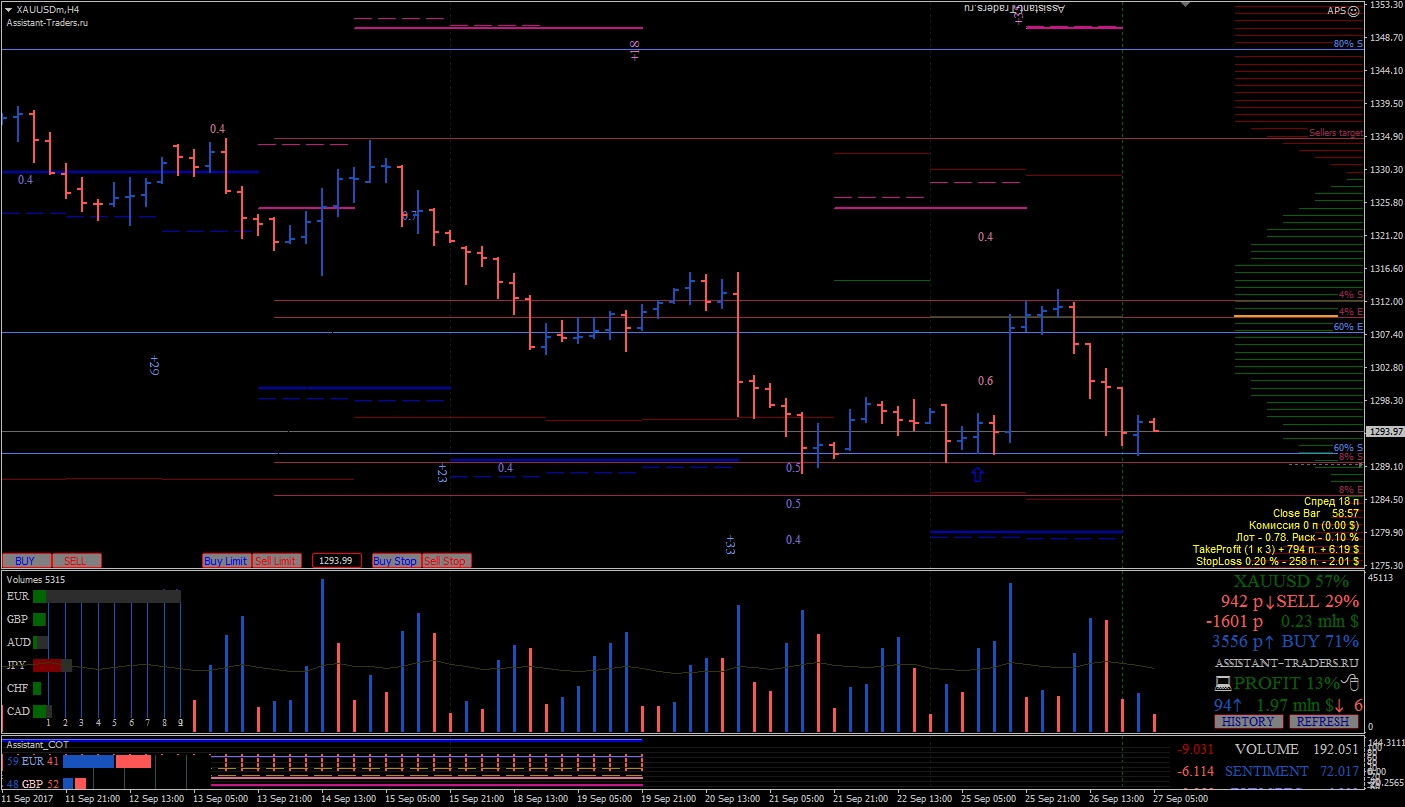Place a Sell Stop order
Screen dimensions: 1405x807
445,561
